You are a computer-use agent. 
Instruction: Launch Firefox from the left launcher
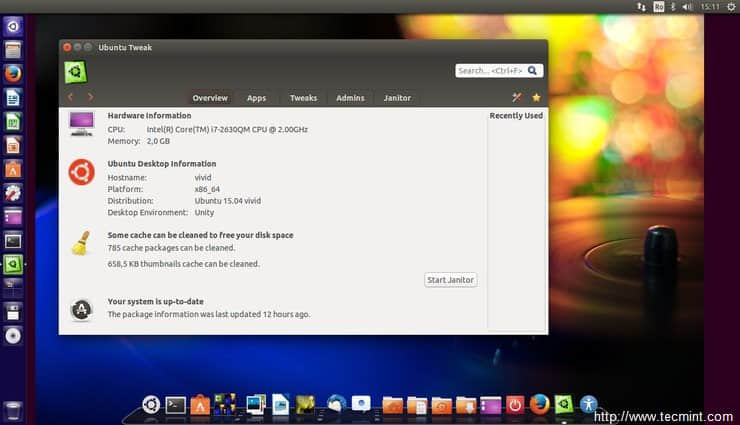(x=13, y=73)
